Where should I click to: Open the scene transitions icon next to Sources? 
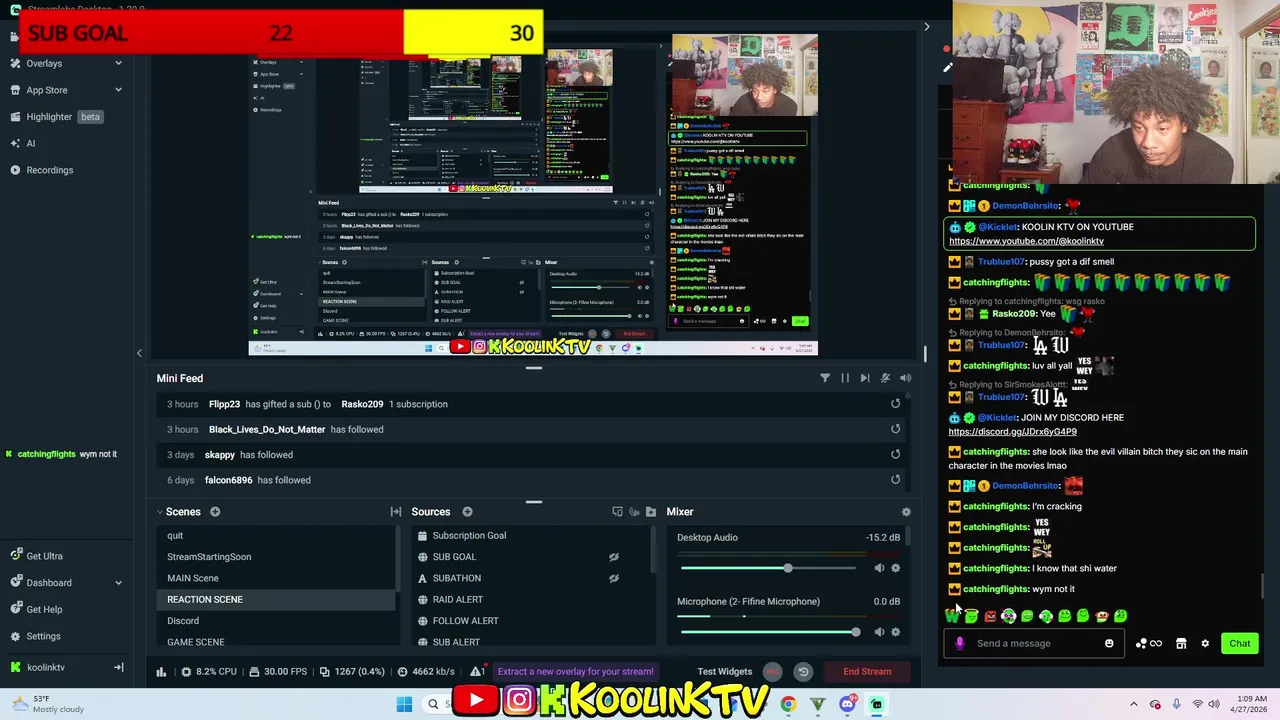tap(396, 512)
